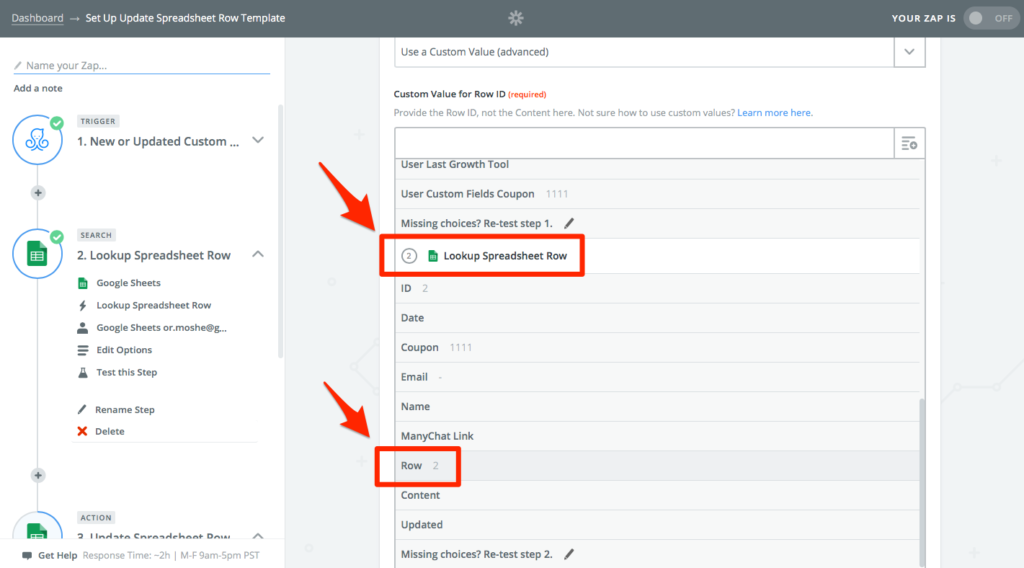
Task: Click the insert-field icon beside Row ID input
Action: [x=909, y=144]
